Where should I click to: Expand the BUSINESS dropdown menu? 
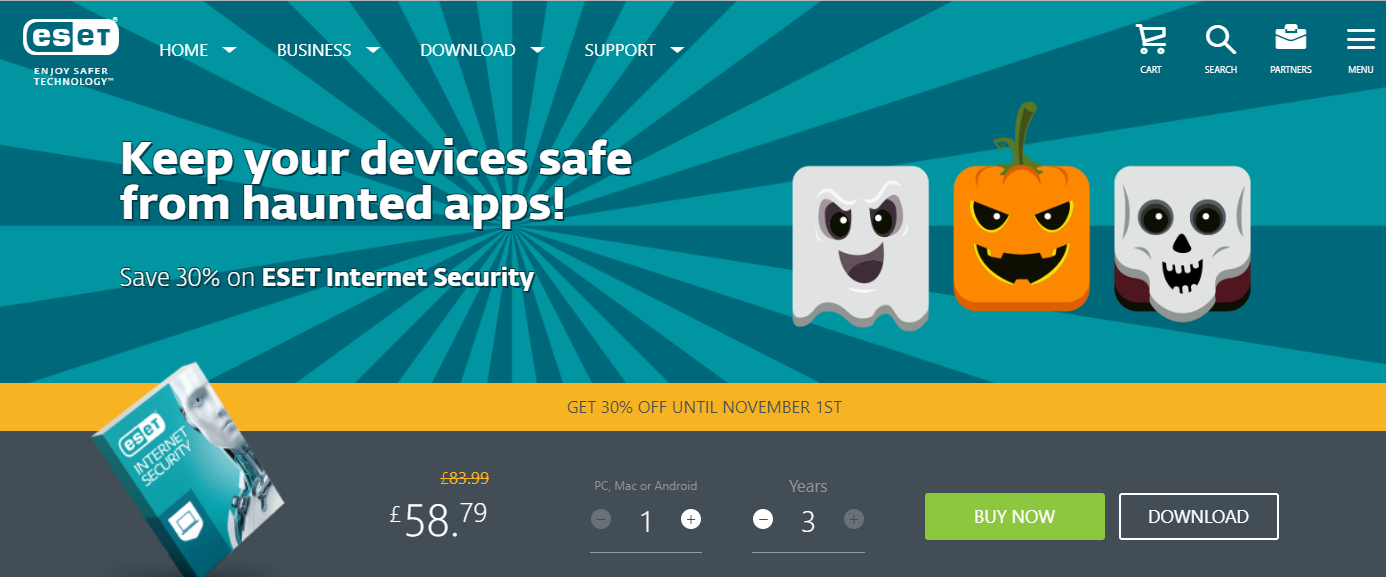tap(328, 50)
